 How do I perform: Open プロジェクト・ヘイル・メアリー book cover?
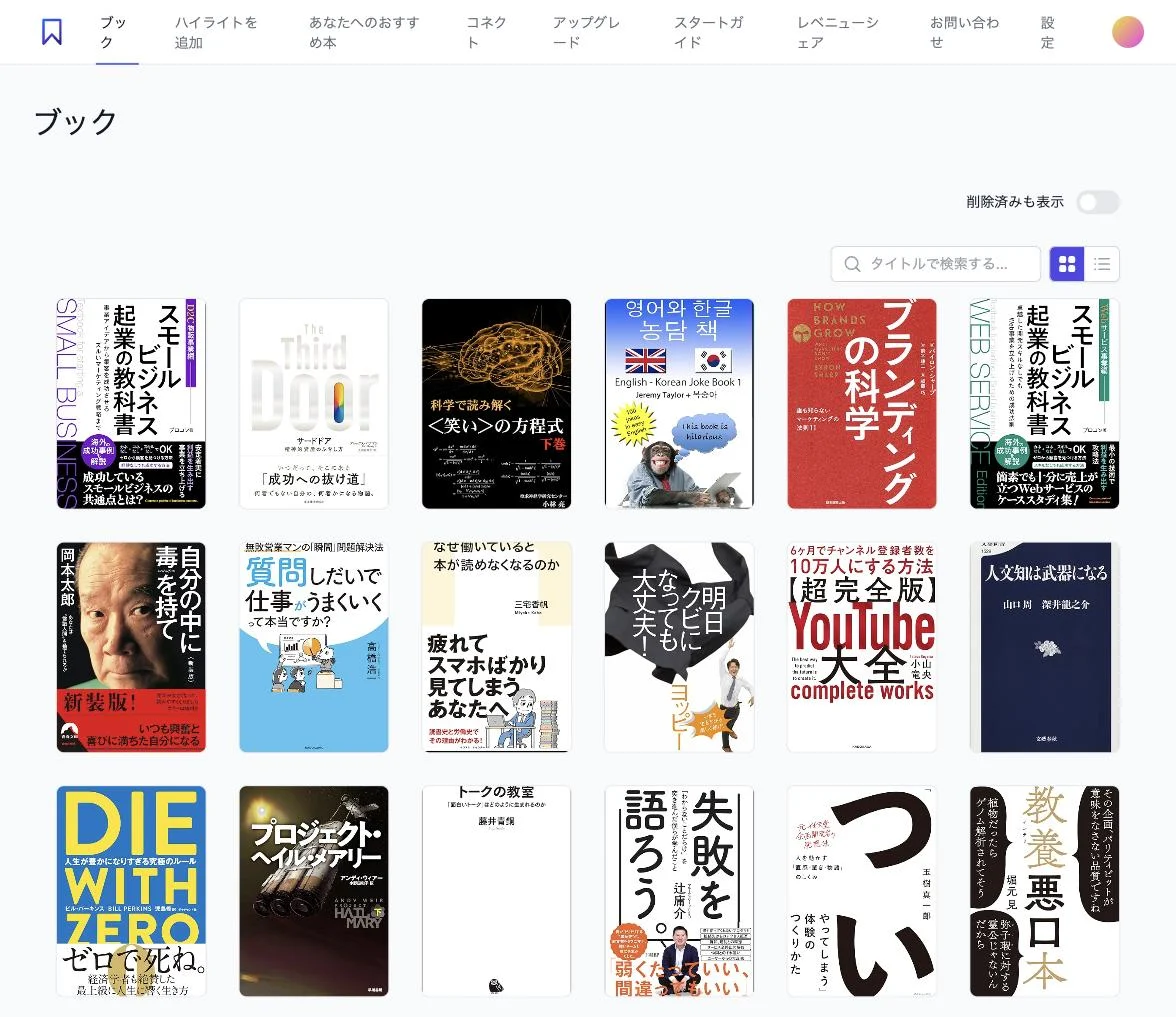(x=314, y=891)
